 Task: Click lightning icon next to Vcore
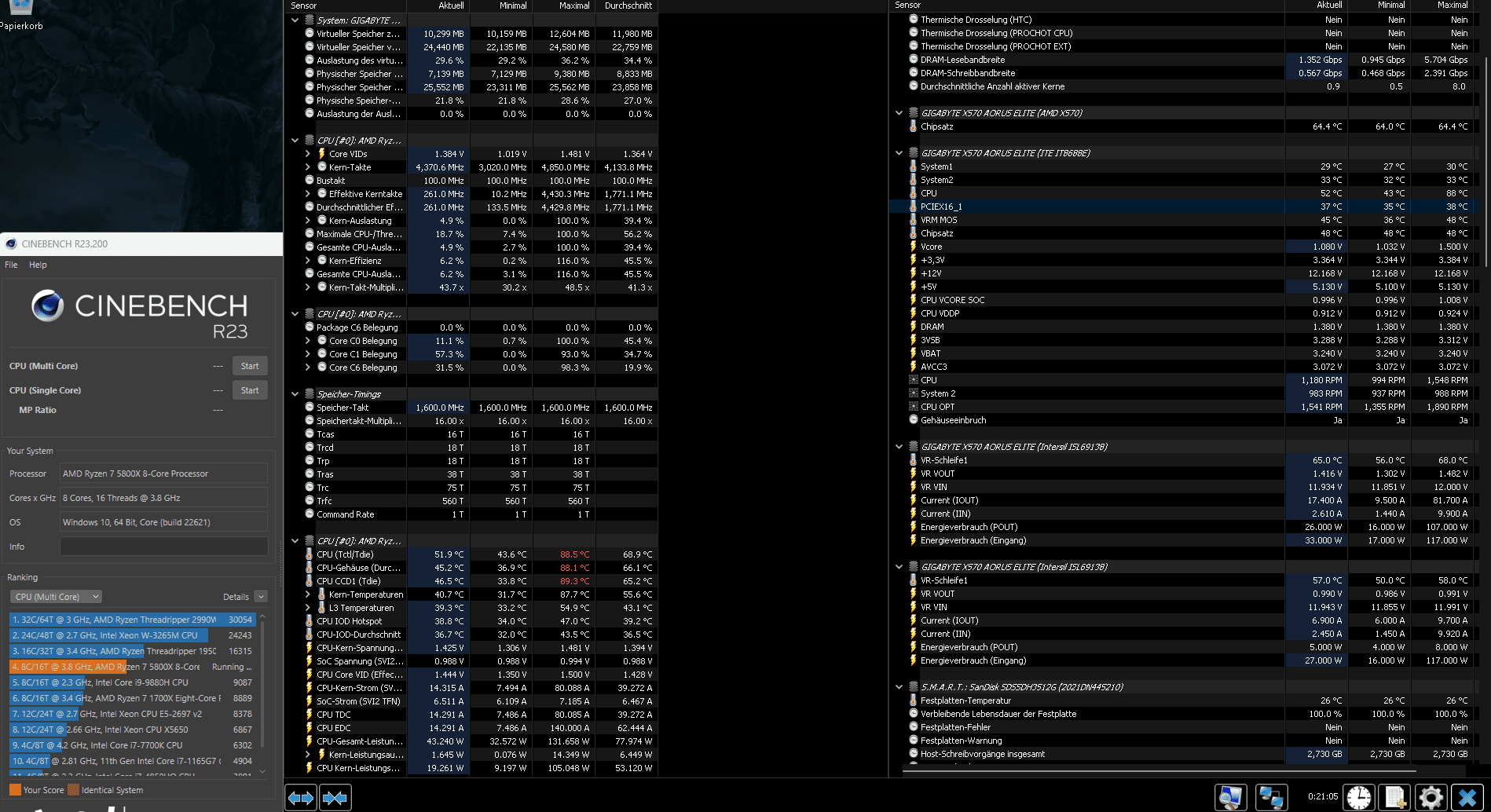[x=914, y=247]
